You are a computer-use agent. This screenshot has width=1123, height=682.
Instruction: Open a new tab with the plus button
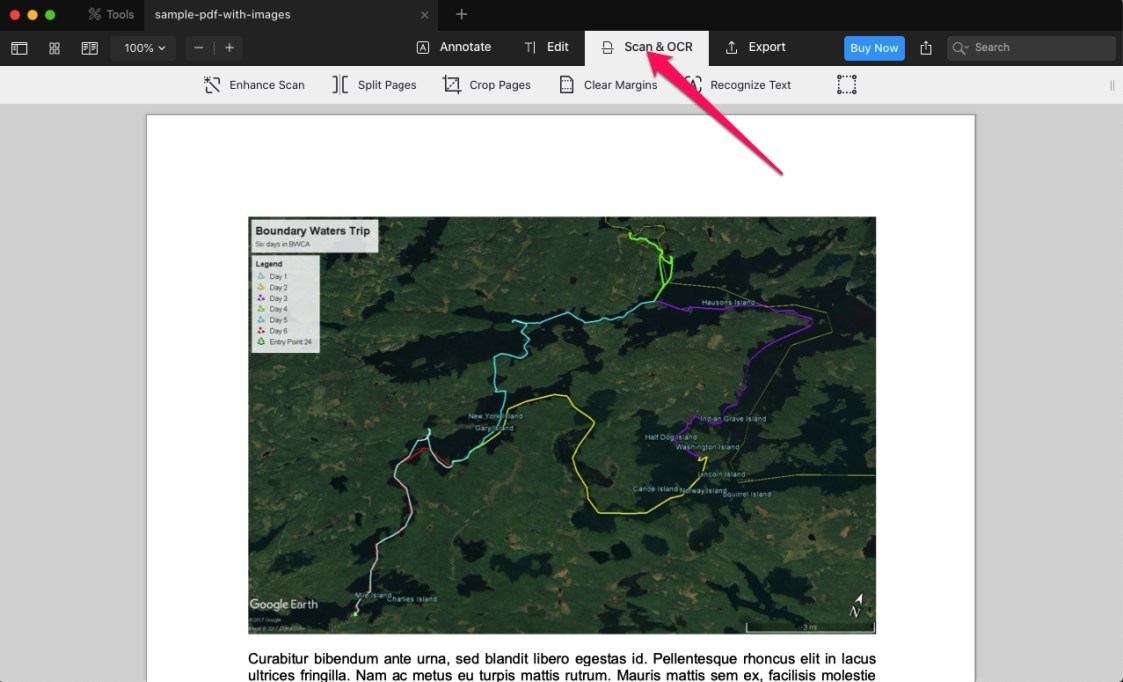pos(460,14)
